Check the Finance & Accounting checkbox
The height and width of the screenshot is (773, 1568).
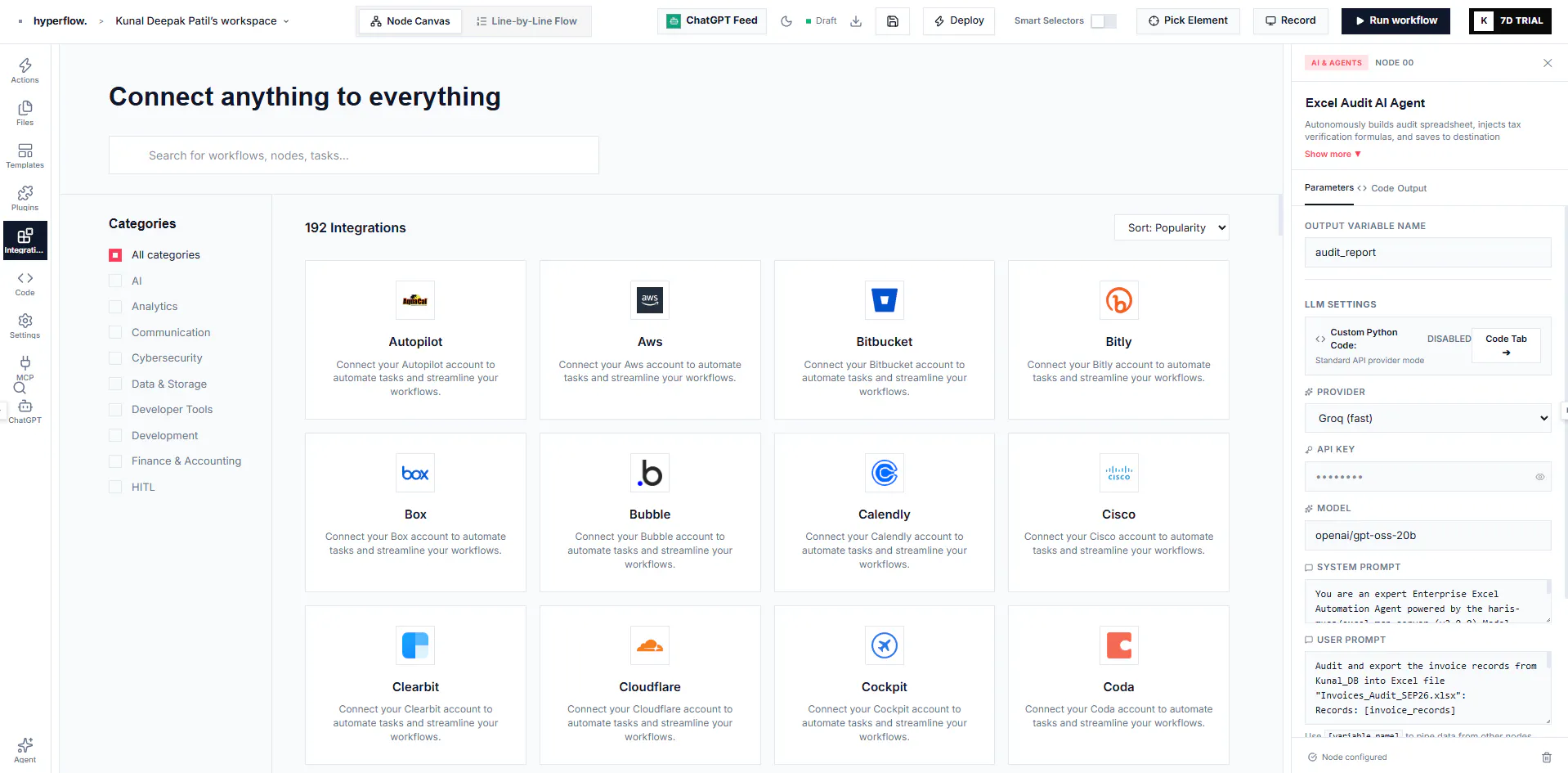(x=115, y=461)
